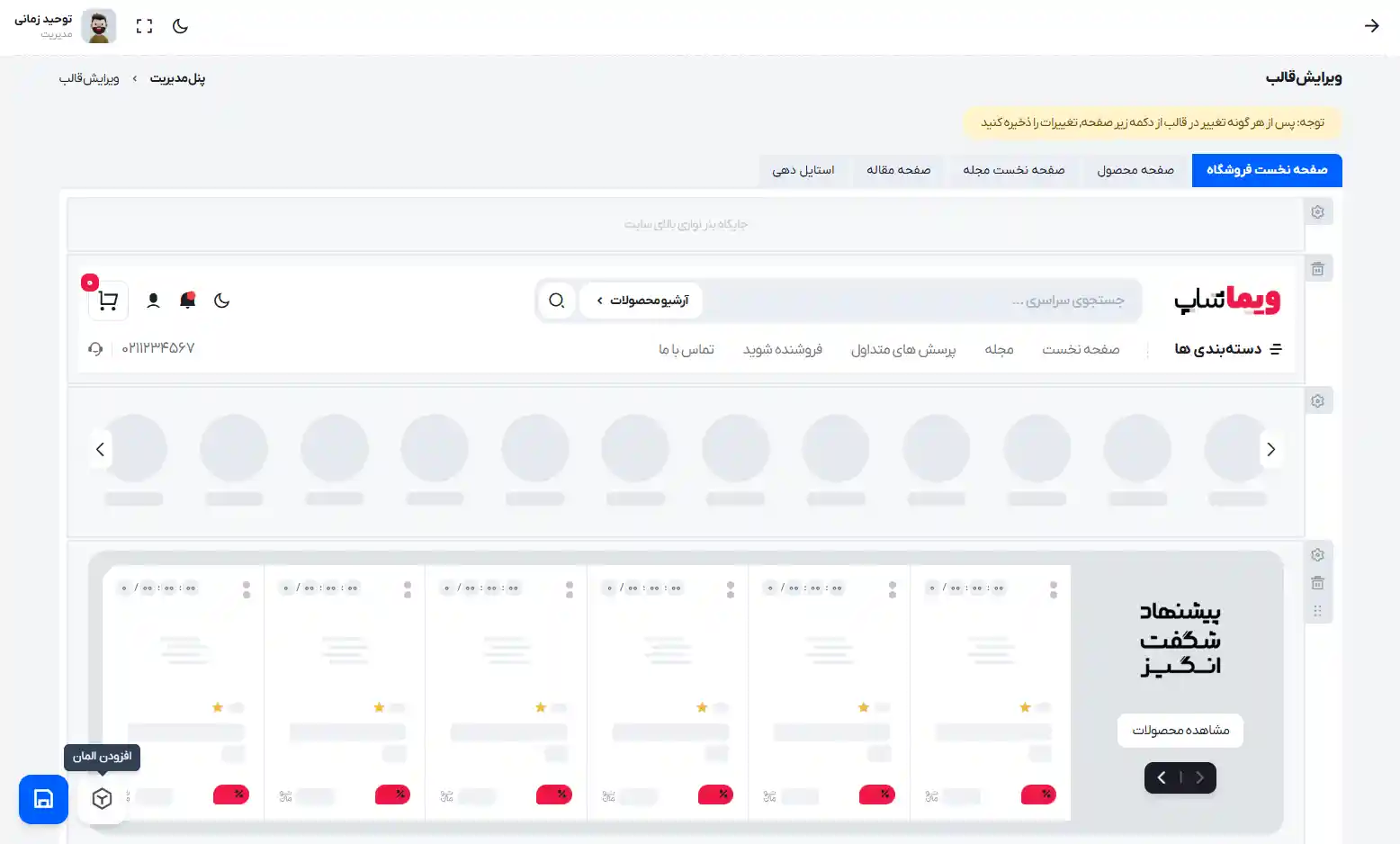The height and width of the screenshot is (844, 1400).
Task: Toggle fullscreen mode in top bar
Action: coord(144,26)
